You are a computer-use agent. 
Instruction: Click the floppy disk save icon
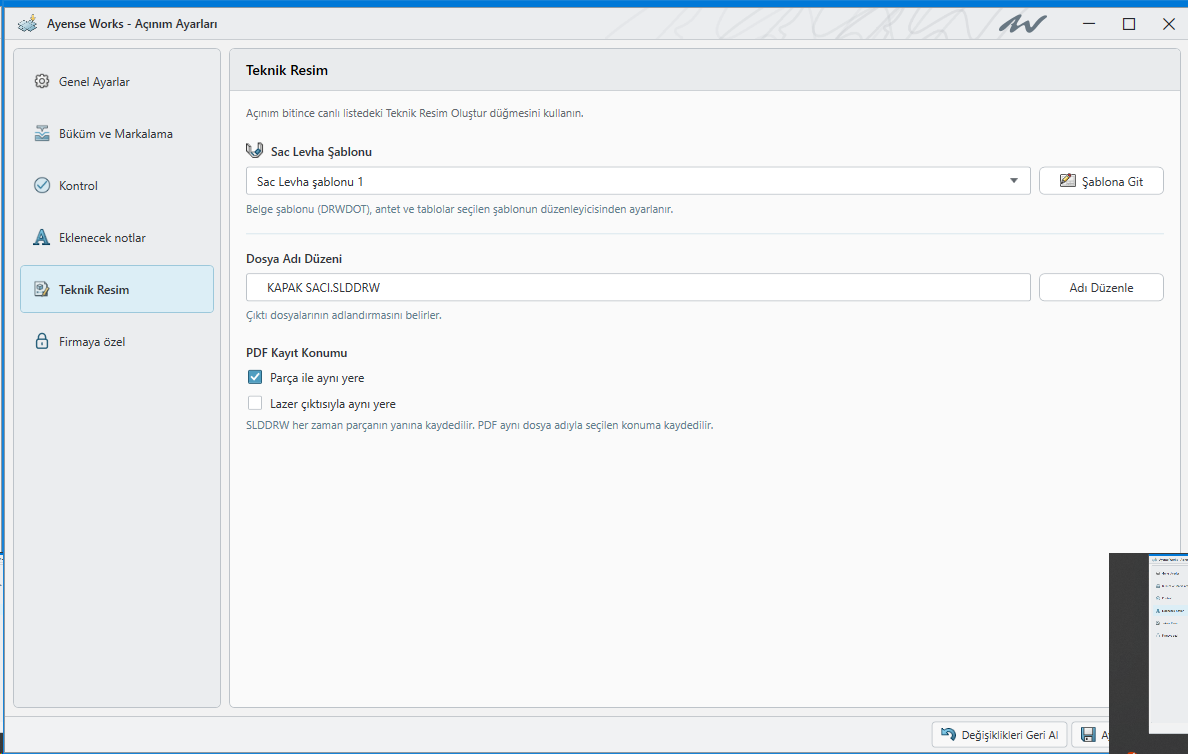coord(1089,734)
